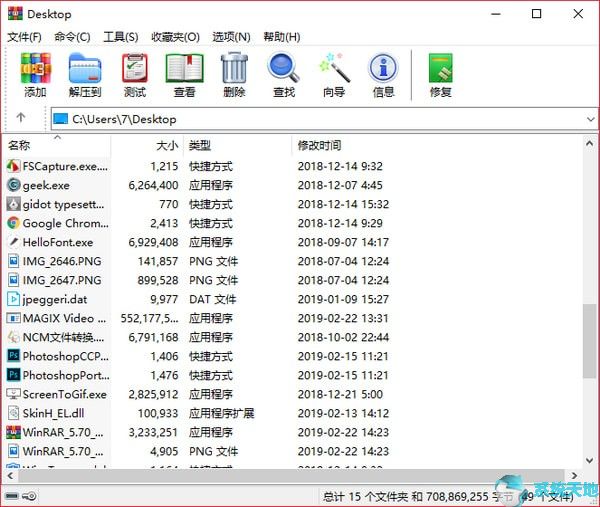Click the IMG_2646.PNG image icon
This screenshot has height=507, width=600.
point(13,261)
